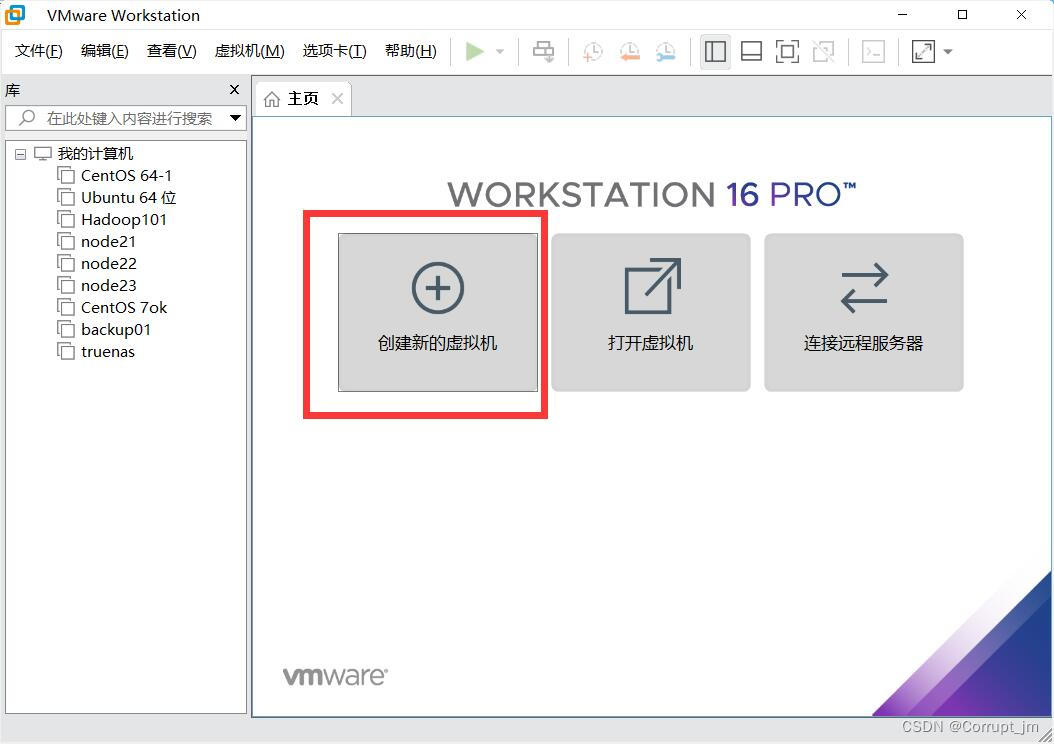Click the send Ctrl+Alt+Del toolbar icon

click(x=543, y=51)
